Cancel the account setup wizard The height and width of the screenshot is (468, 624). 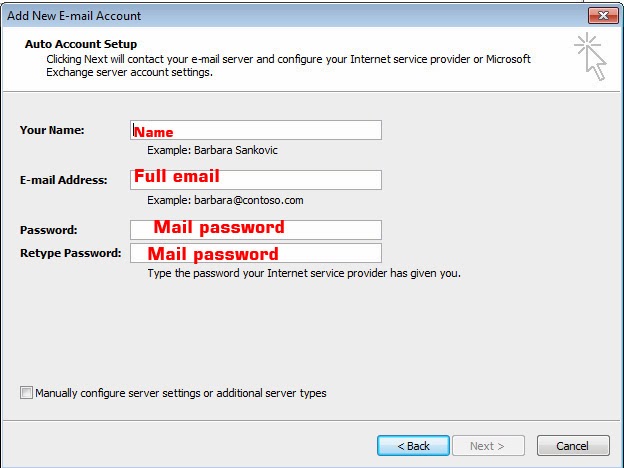(x=572, y=445)
